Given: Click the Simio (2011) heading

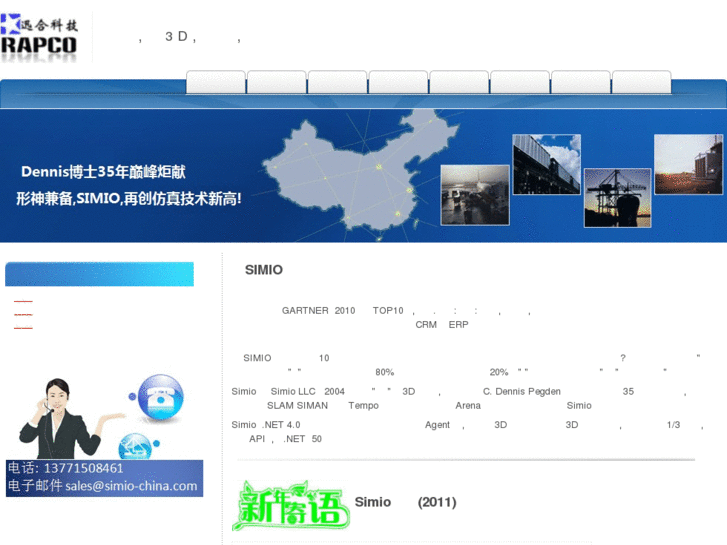Looking at the screenshot, I should click(406, 502).
